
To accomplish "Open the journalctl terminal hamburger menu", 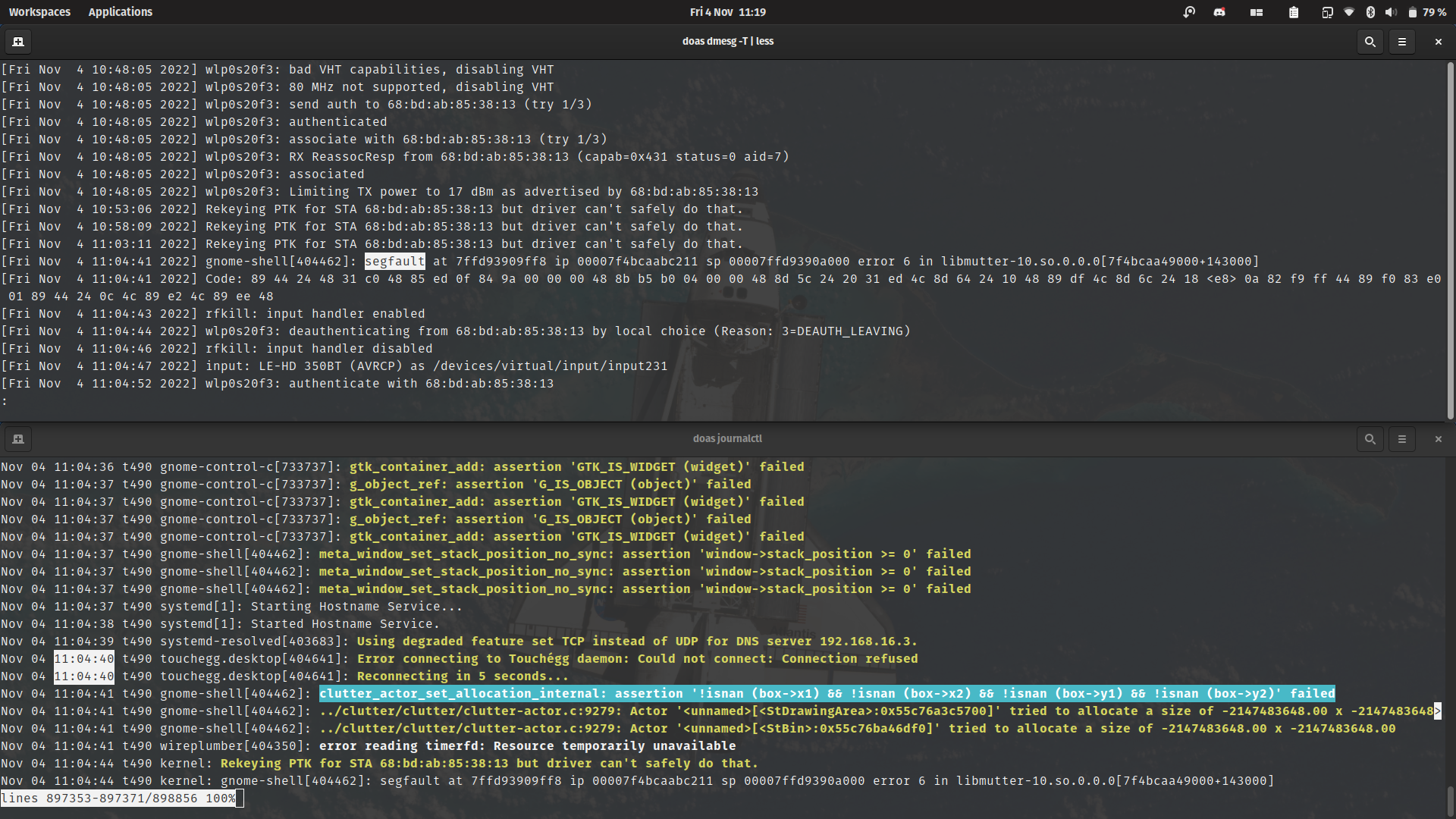I will click(x=1402, y=439).
